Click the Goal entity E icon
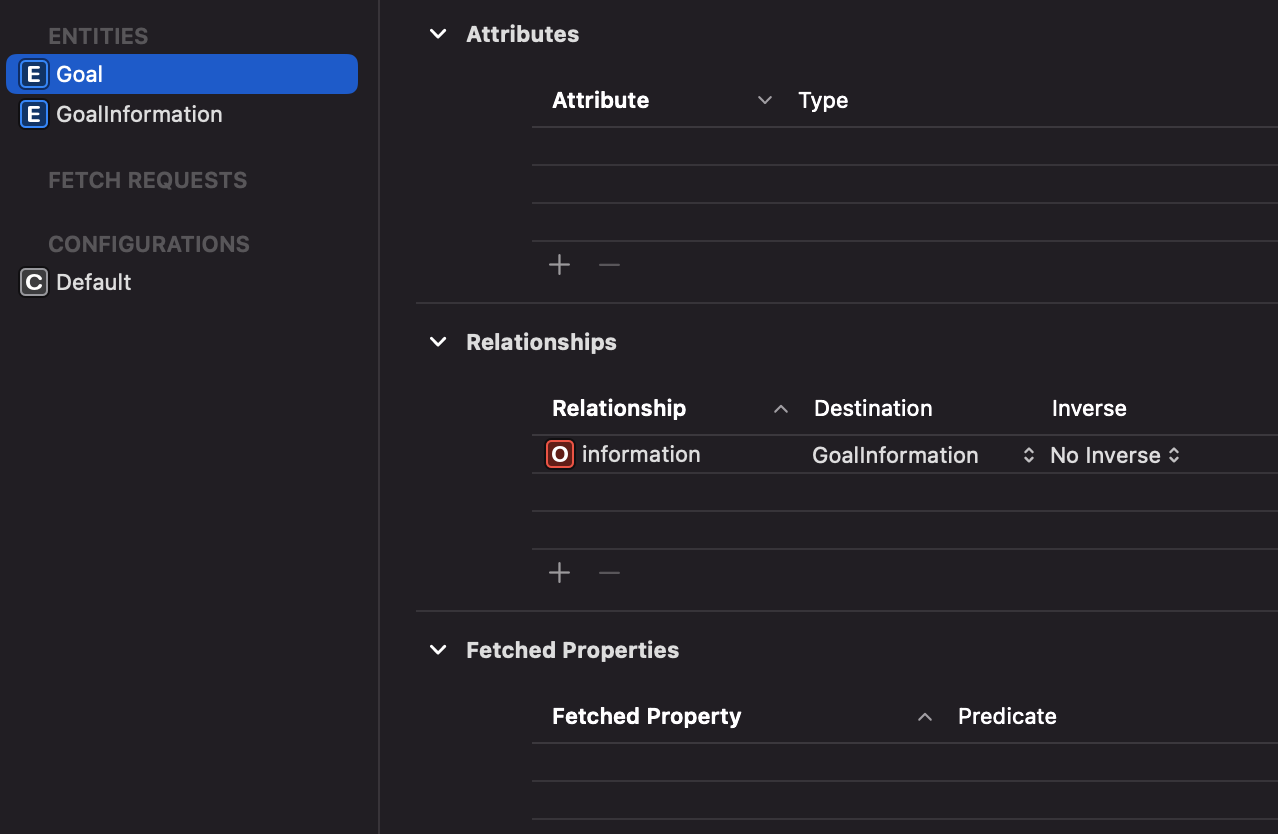The height and width of the screenshot is (834, 1278). [34, 74]
